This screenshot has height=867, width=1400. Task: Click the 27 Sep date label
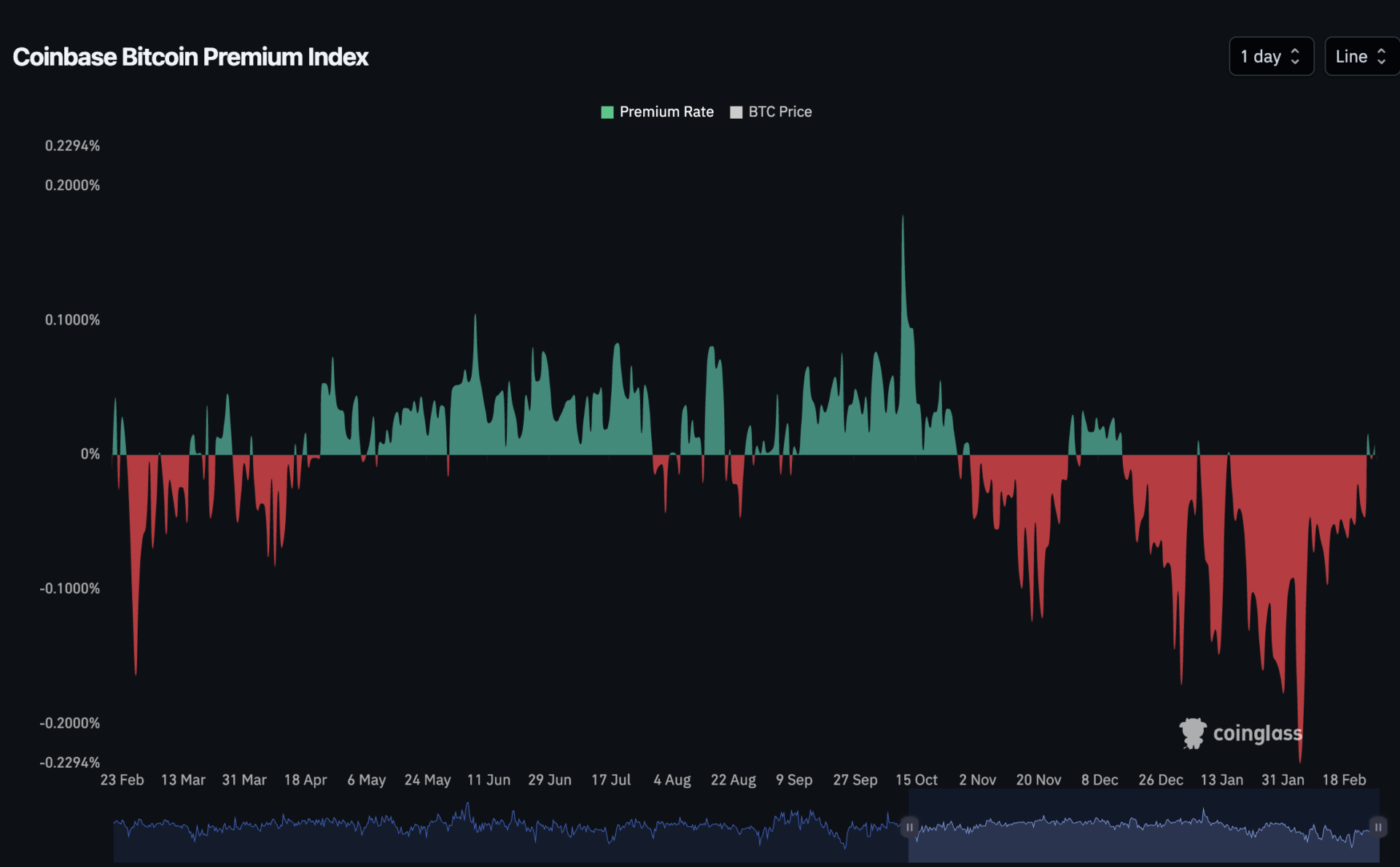tap(855, 780)
